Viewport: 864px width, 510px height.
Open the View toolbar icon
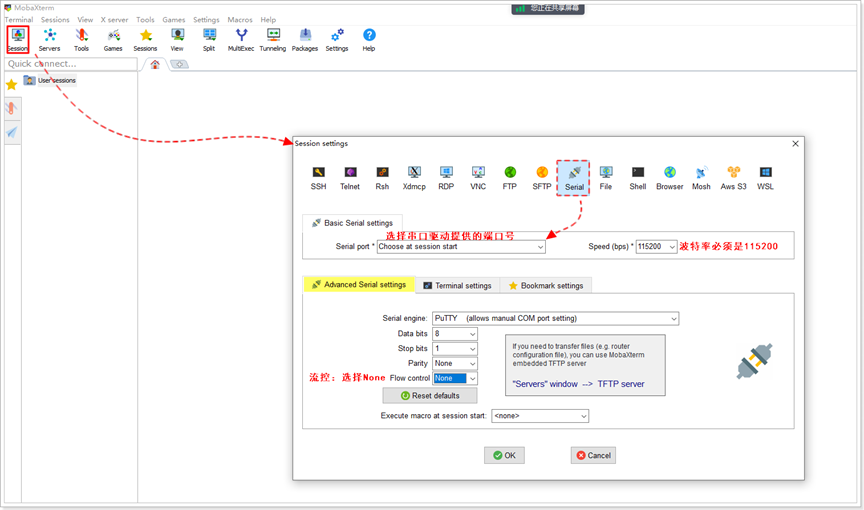177,40
